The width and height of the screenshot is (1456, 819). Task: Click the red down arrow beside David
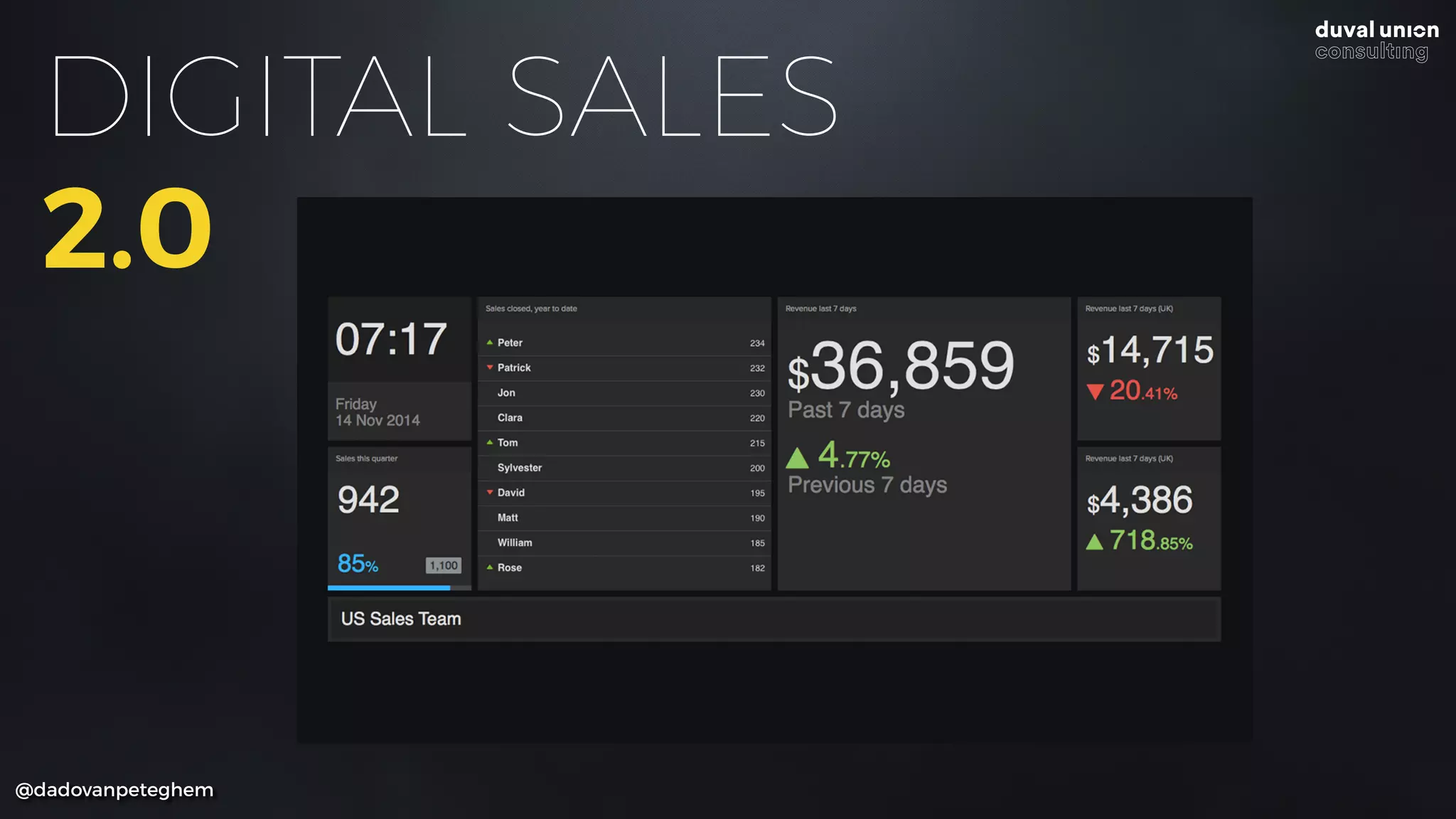(489, 492)
